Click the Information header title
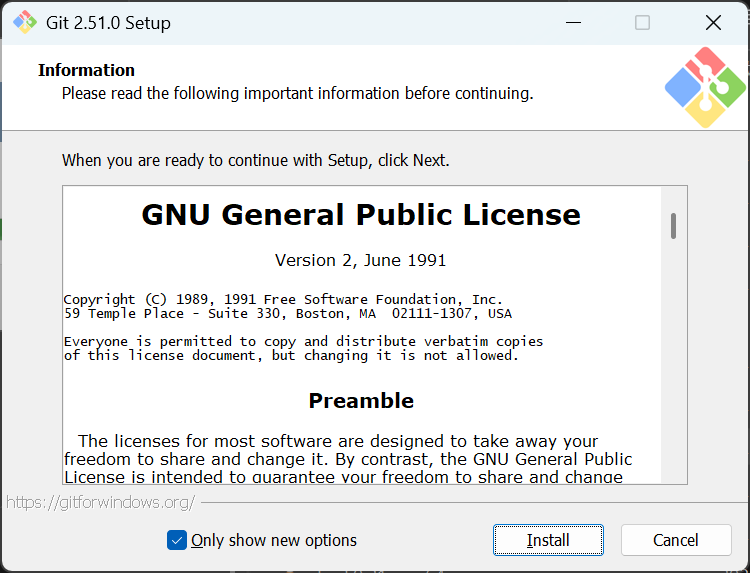 (x=87, y=70)
